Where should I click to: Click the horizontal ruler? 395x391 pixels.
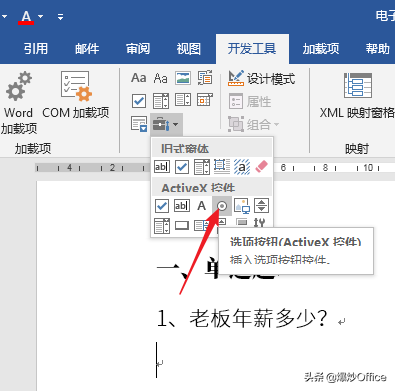pyautogui.click(x=215, y=168)
